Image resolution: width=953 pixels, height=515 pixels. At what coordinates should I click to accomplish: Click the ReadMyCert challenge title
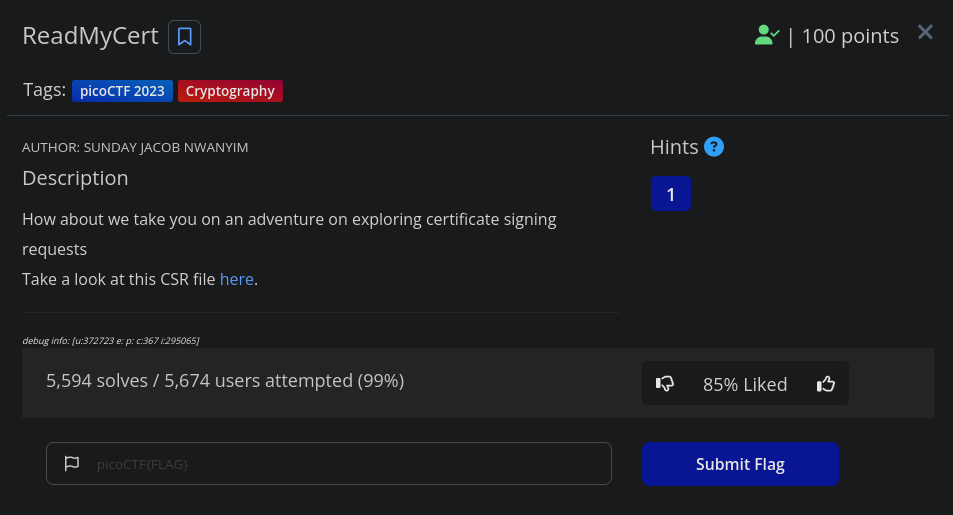(91, 36)
